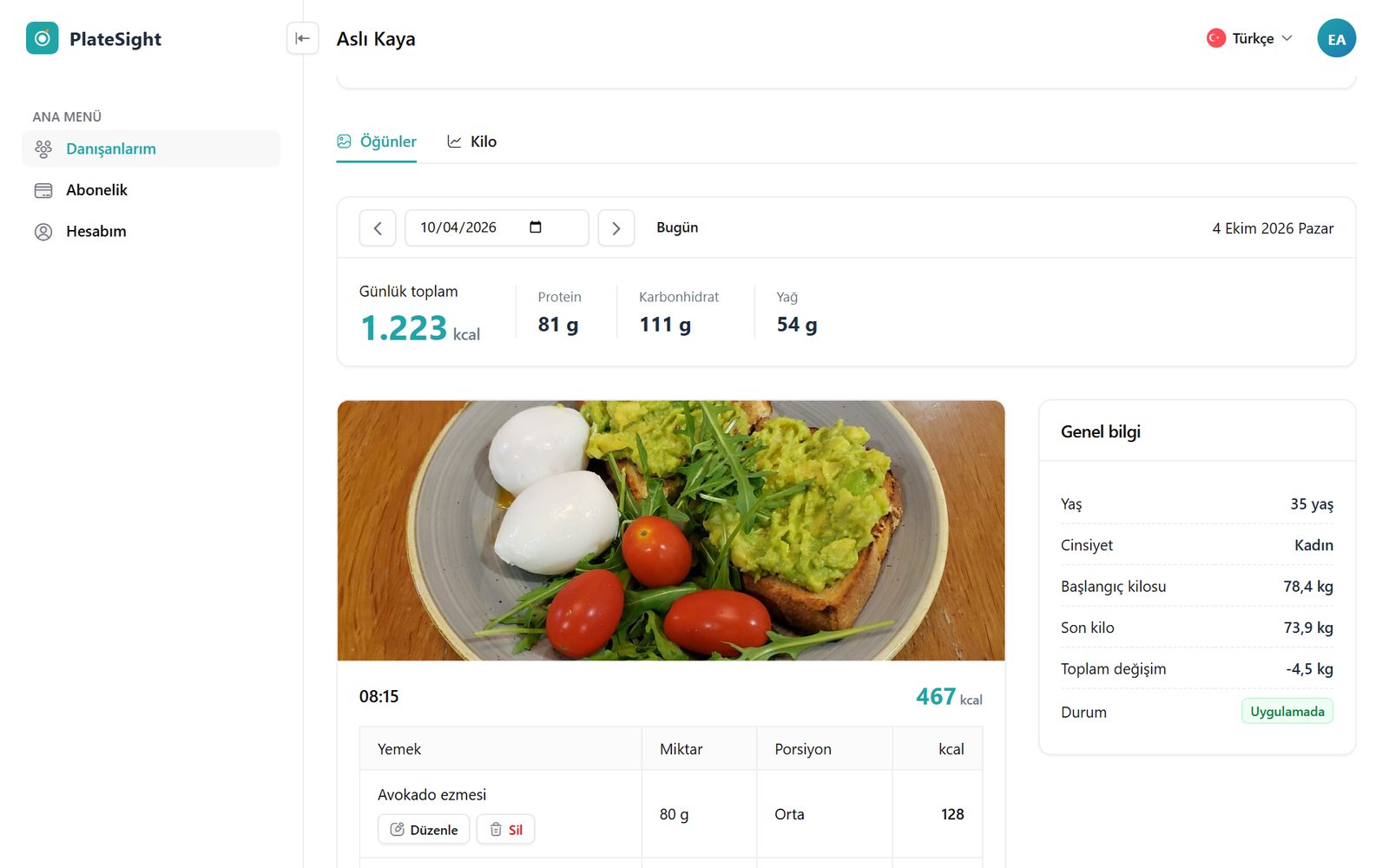Screen dimensions: 1389x868
Task: Click the EA user avatar
Action: (x=1336, y=38)
